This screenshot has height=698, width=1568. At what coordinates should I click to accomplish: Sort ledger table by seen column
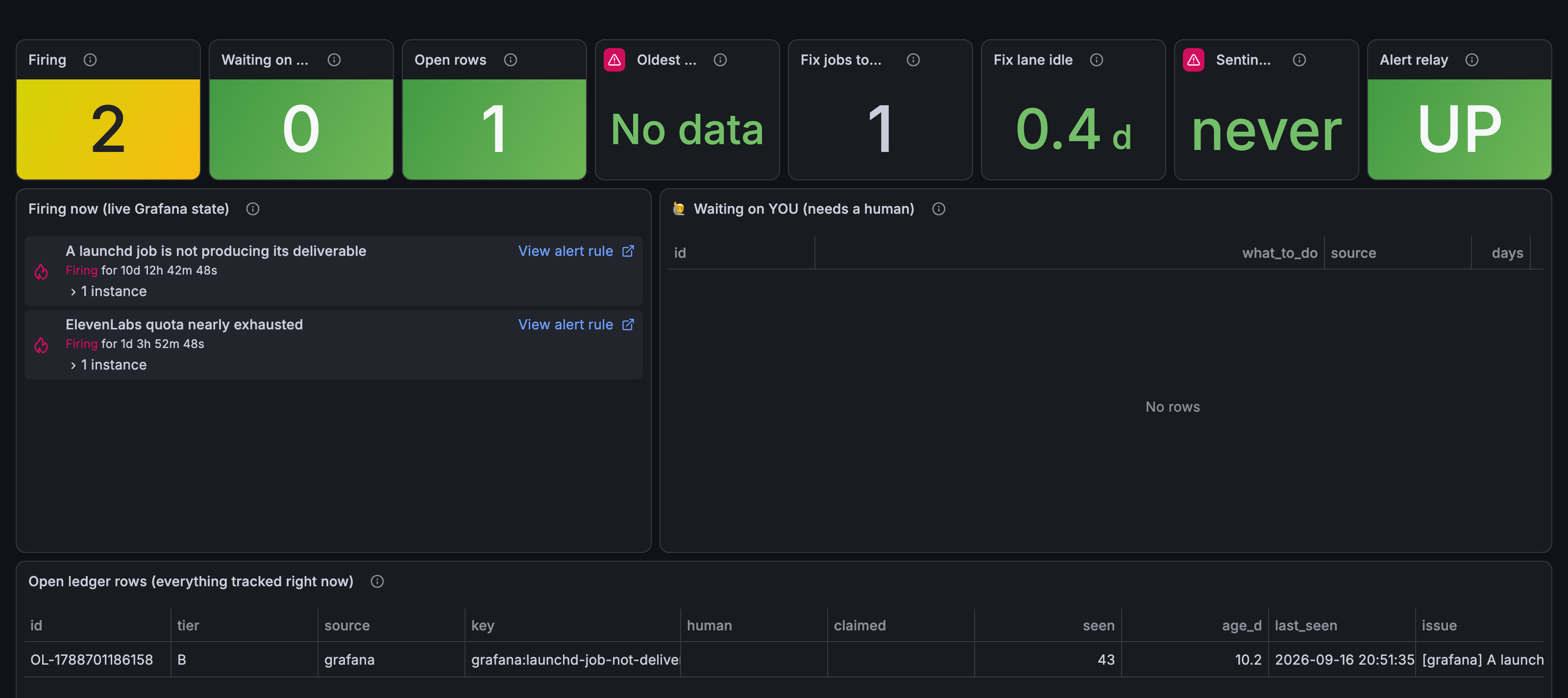point(1098,625)
